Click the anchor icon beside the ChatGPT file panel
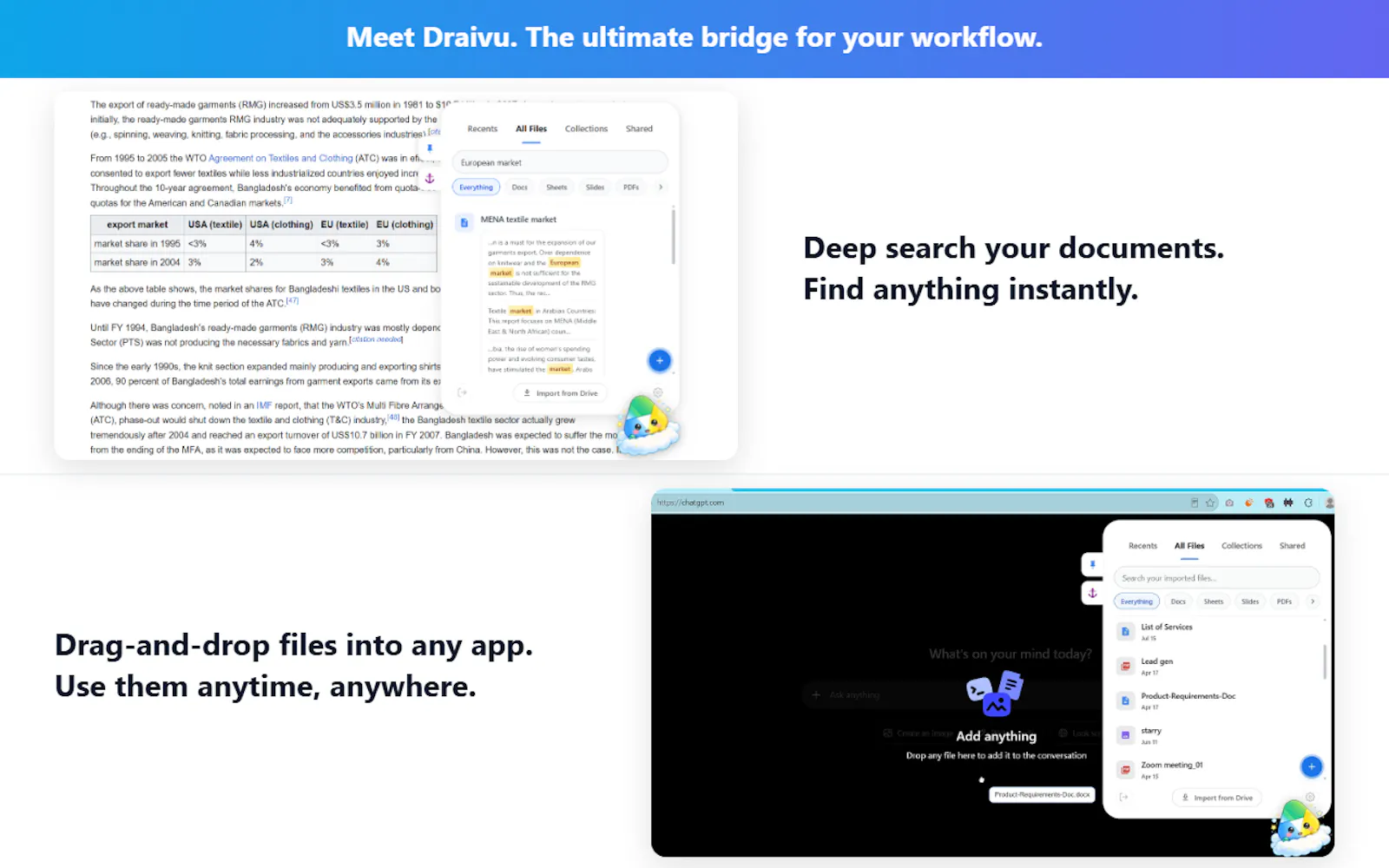 click(x=1093, y=593)
